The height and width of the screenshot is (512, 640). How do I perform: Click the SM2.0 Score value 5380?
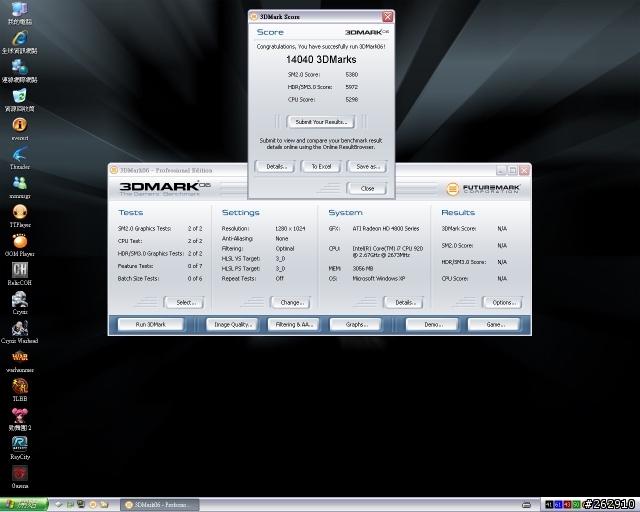coord(351,75)
